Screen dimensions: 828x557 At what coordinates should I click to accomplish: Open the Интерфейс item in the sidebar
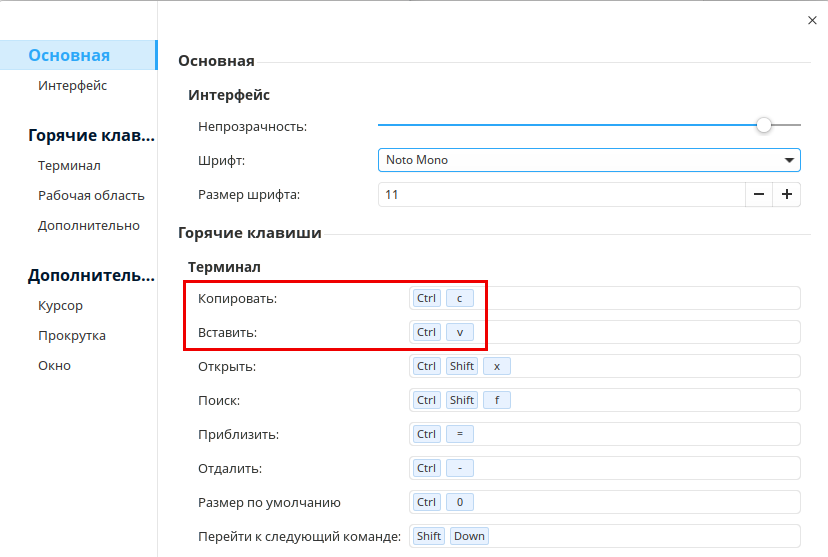(x=72, y=86)
